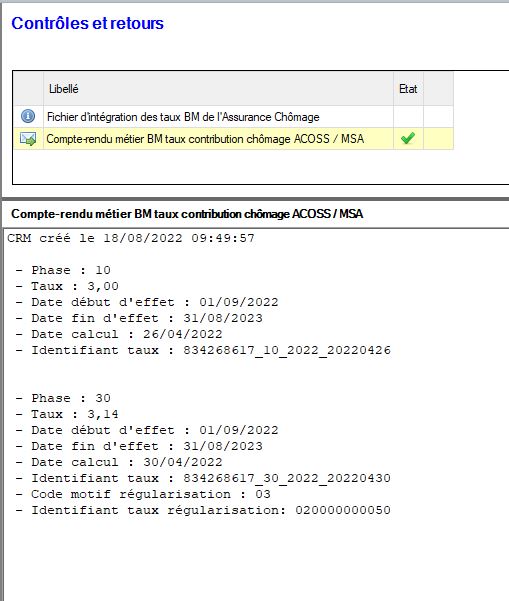Screen dimensions: 509x601
Task: Click the Libellé column header
Action: [218, 89]
